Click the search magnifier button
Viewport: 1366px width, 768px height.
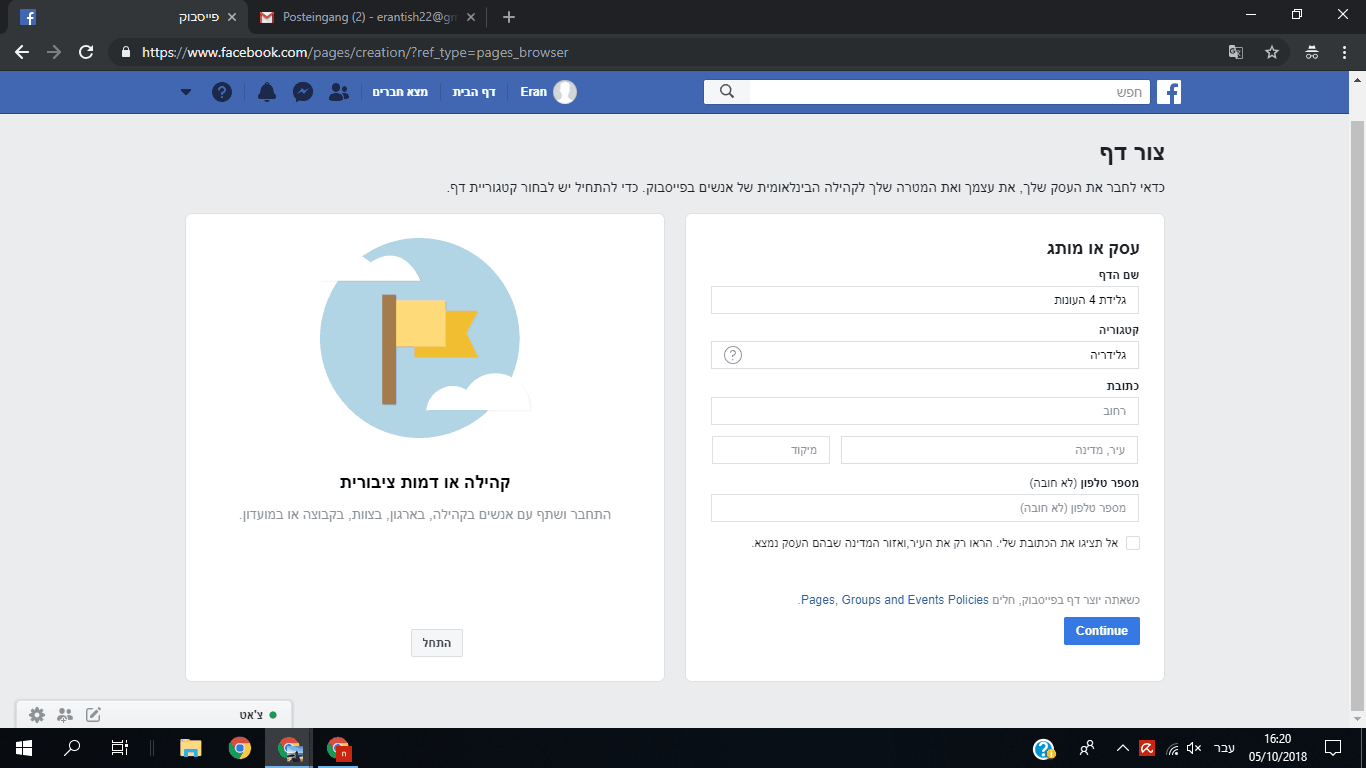click(x=727, y=92)
